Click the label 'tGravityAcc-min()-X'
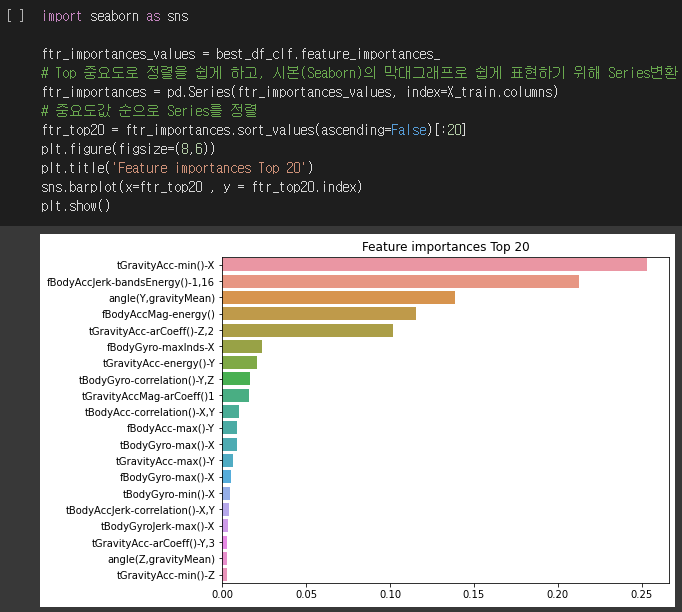The image size is (682, 612). point(166,265)
